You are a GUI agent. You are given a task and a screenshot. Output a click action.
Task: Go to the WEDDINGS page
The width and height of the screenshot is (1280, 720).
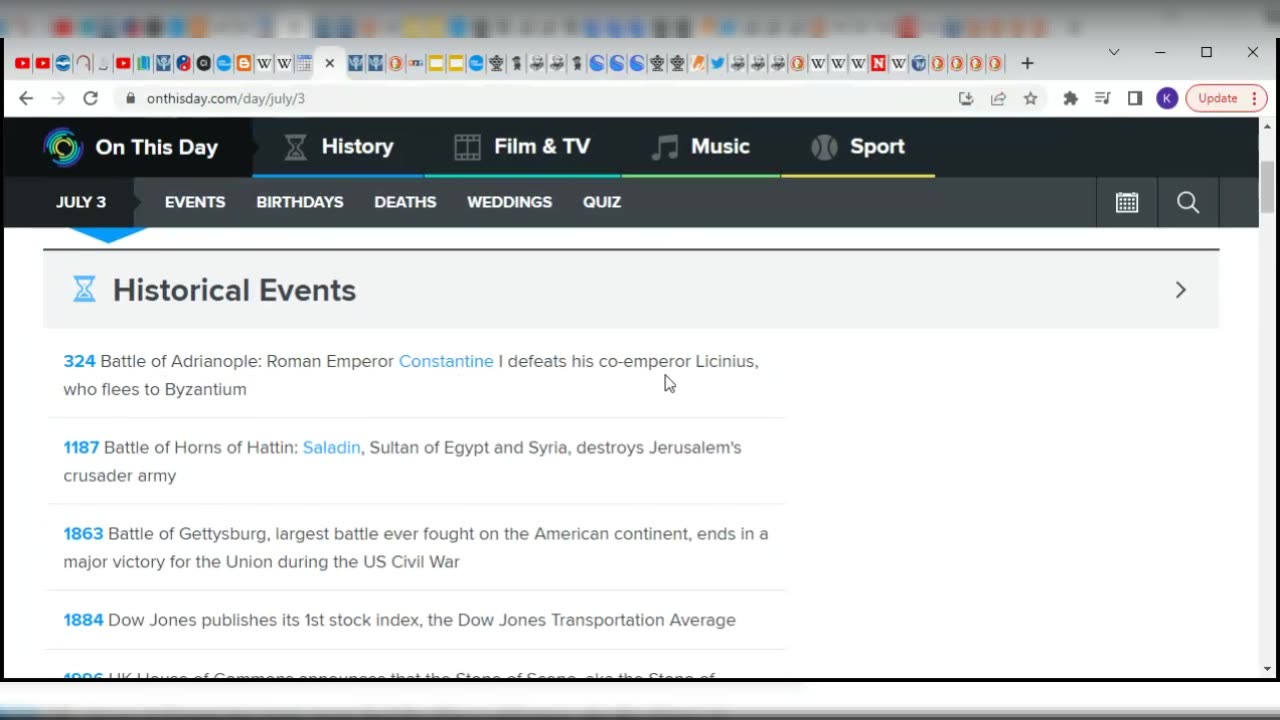[x=509, y=202]
